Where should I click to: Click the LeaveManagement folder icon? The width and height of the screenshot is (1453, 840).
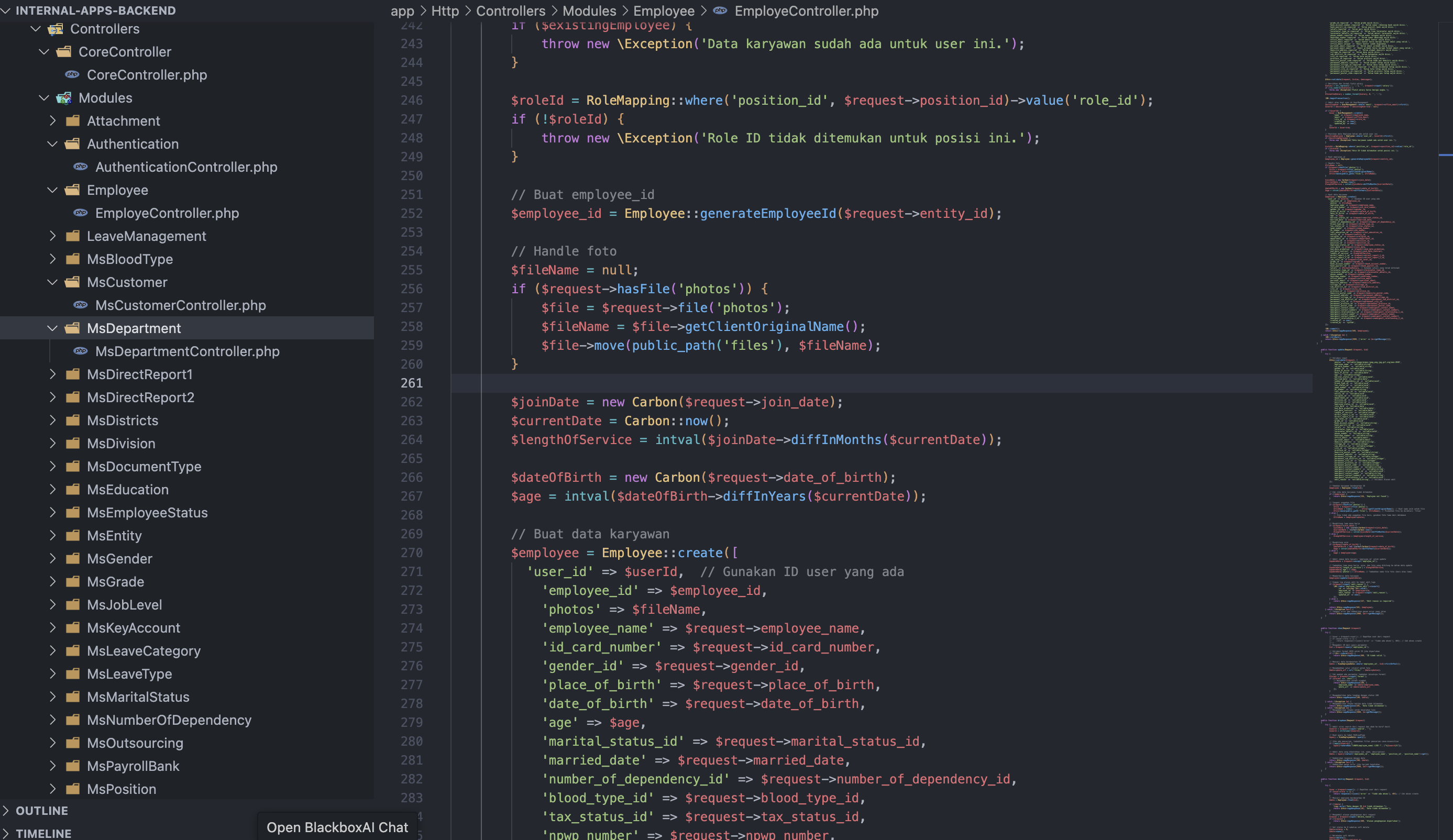coord(73,236)
